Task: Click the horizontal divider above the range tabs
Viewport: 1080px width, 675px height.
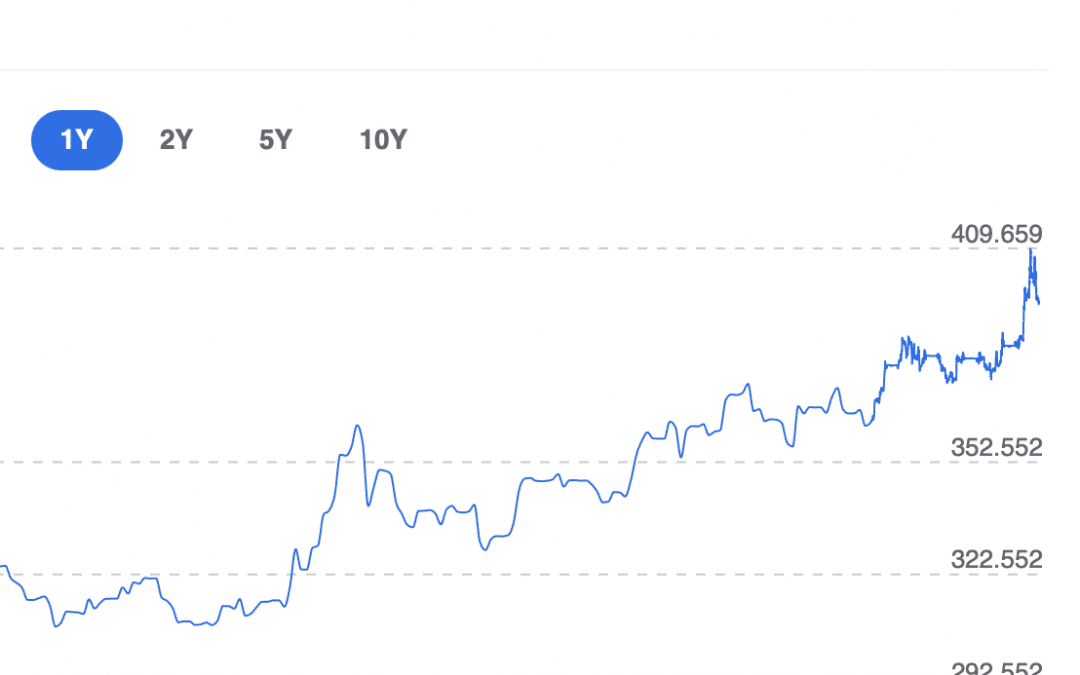Action: [x=500, y=70]
